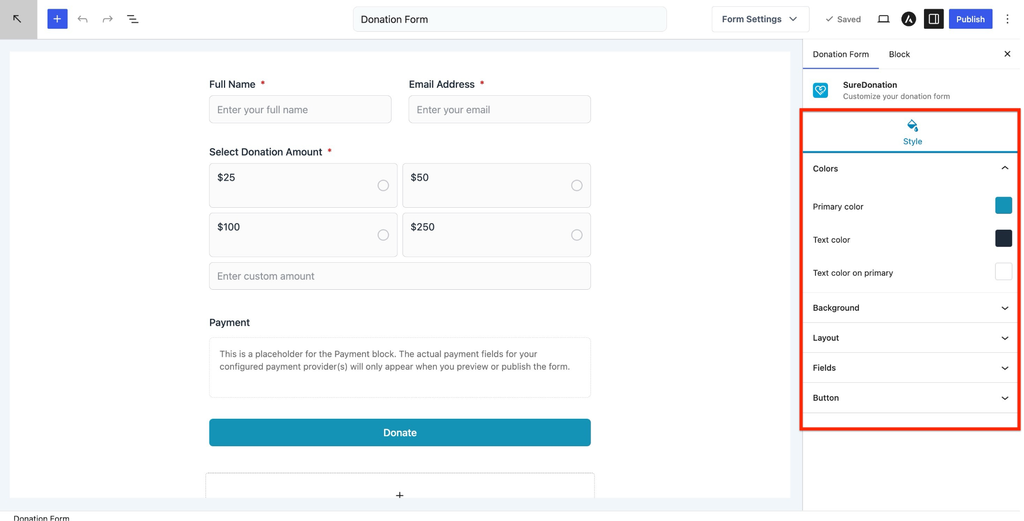The image size is (1024, 521).
Task: Collapse the Colors section
Action: 910,168
